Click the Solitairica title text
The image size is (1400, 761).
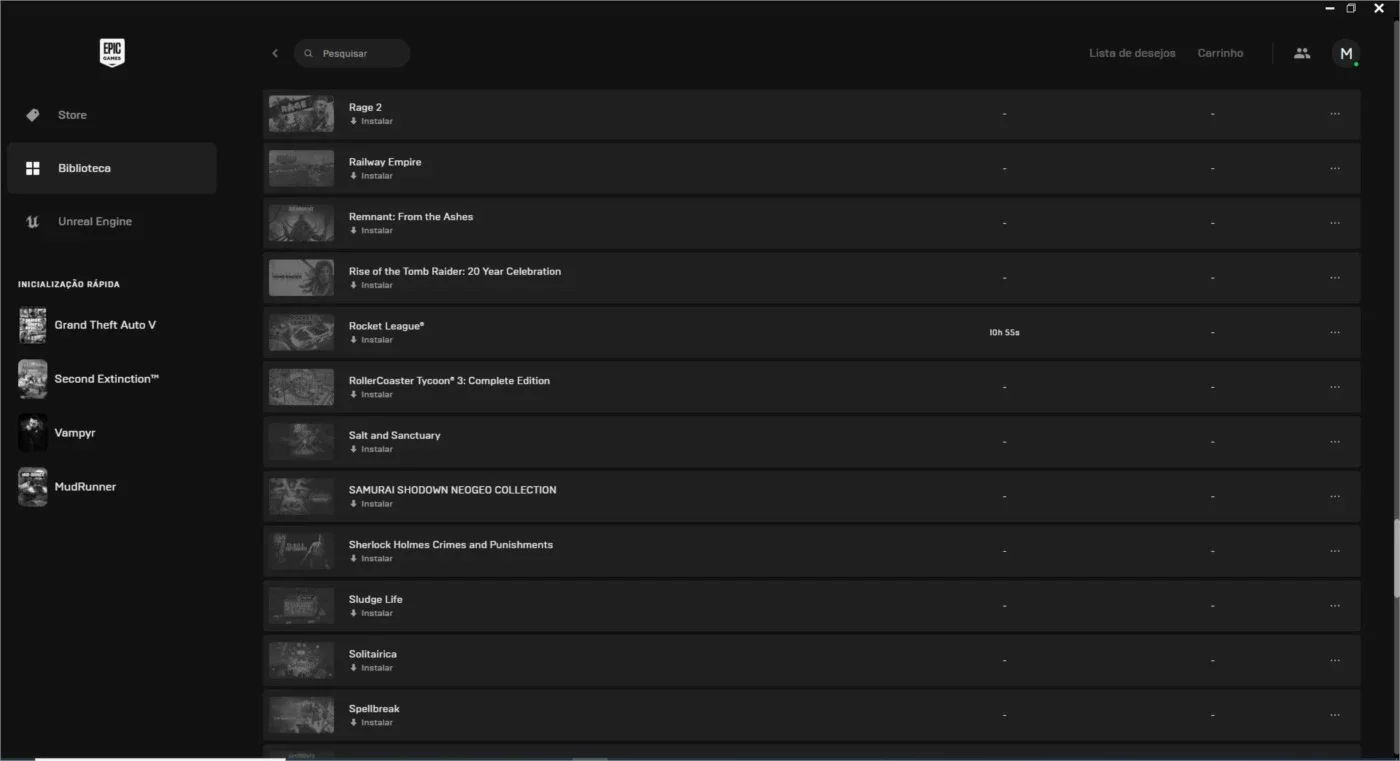tap(373, 654)
